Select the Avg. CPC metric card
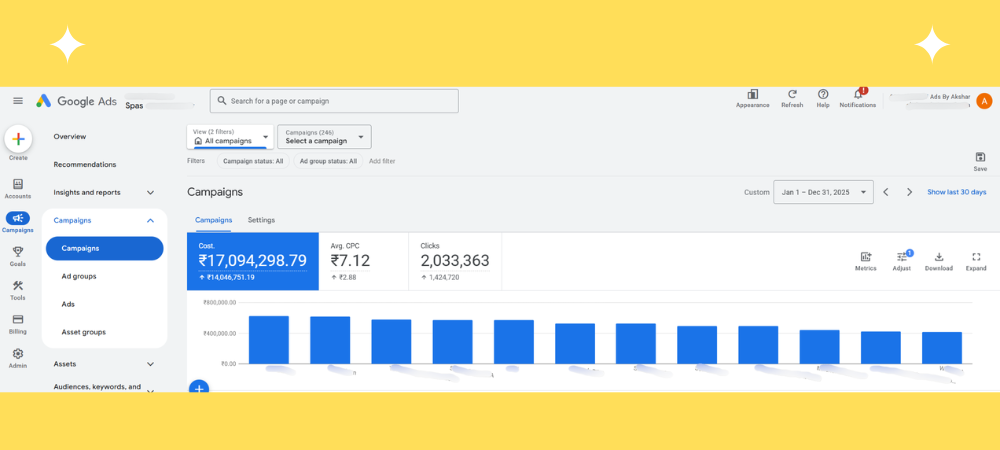Image resolution: width=1000 pixels, height=450 pixels. [364, 261]
